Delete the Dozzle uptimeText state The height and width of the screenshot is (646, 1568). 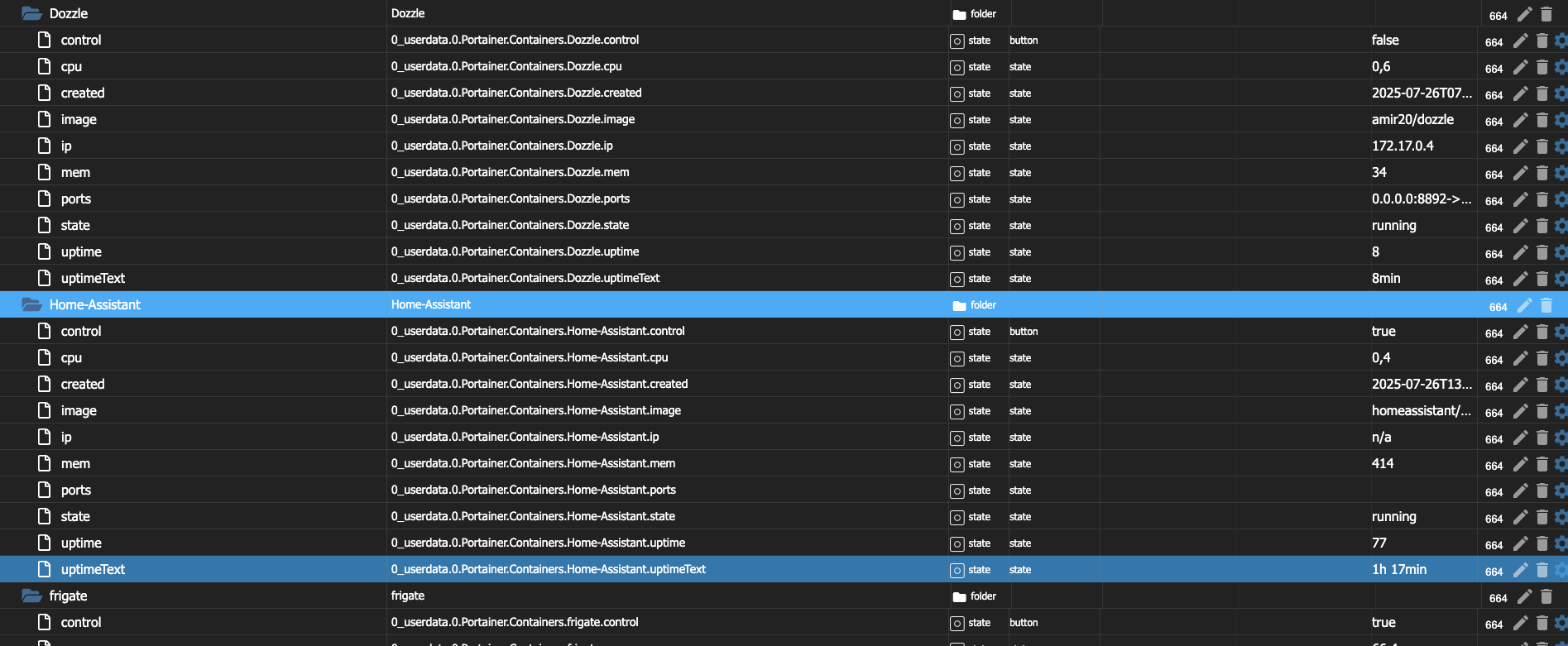1542,279
